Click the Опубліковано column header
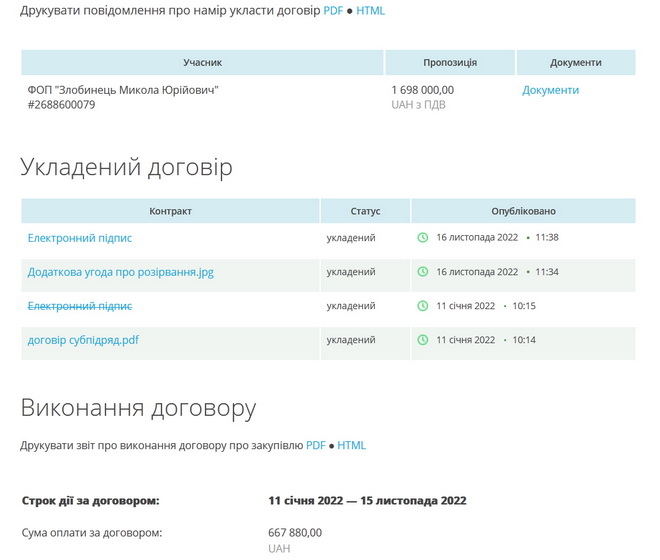 coord(523,211)
